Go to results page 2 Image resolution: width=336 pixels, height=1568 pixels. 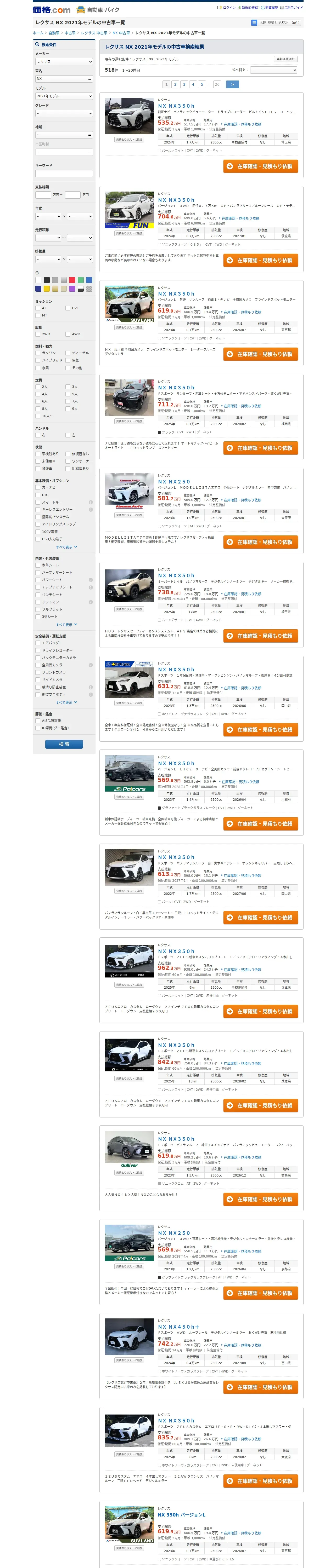tap(175, 85)
